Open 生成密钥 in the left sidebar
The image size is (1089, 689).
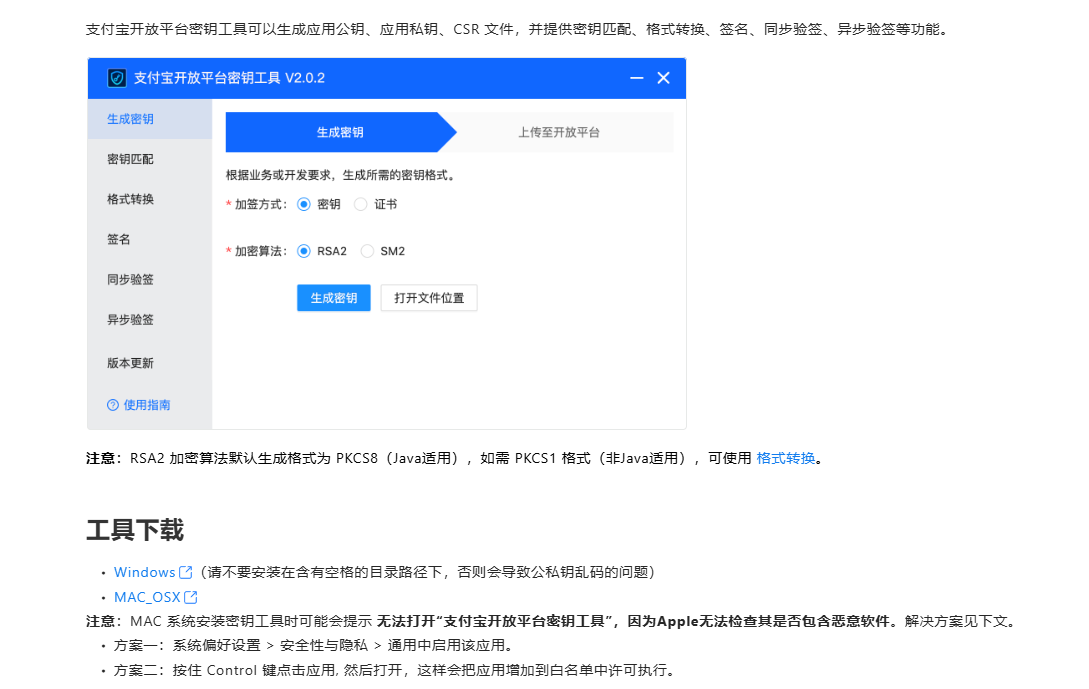[150, 119]
